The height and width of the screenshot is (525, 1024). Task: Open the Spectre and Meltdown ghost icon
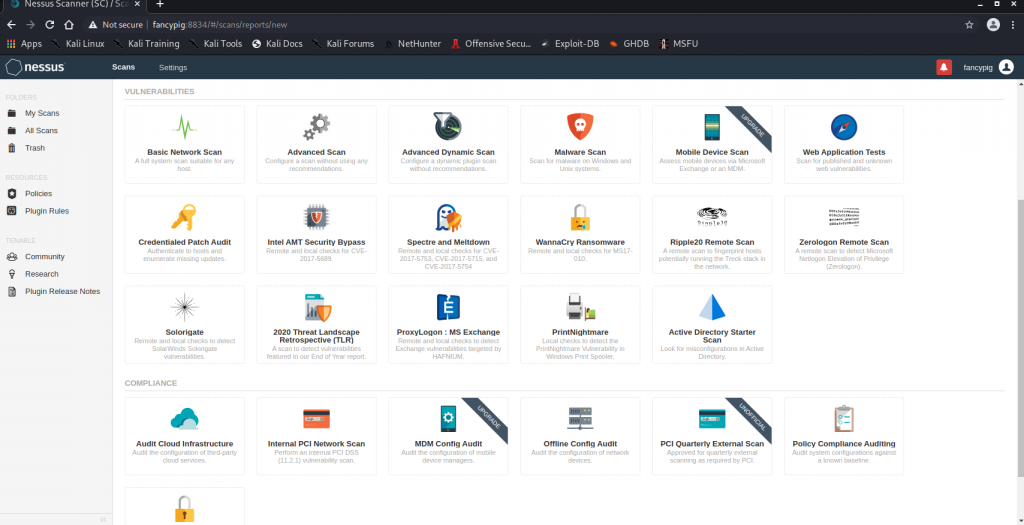(x=449, y=217)
